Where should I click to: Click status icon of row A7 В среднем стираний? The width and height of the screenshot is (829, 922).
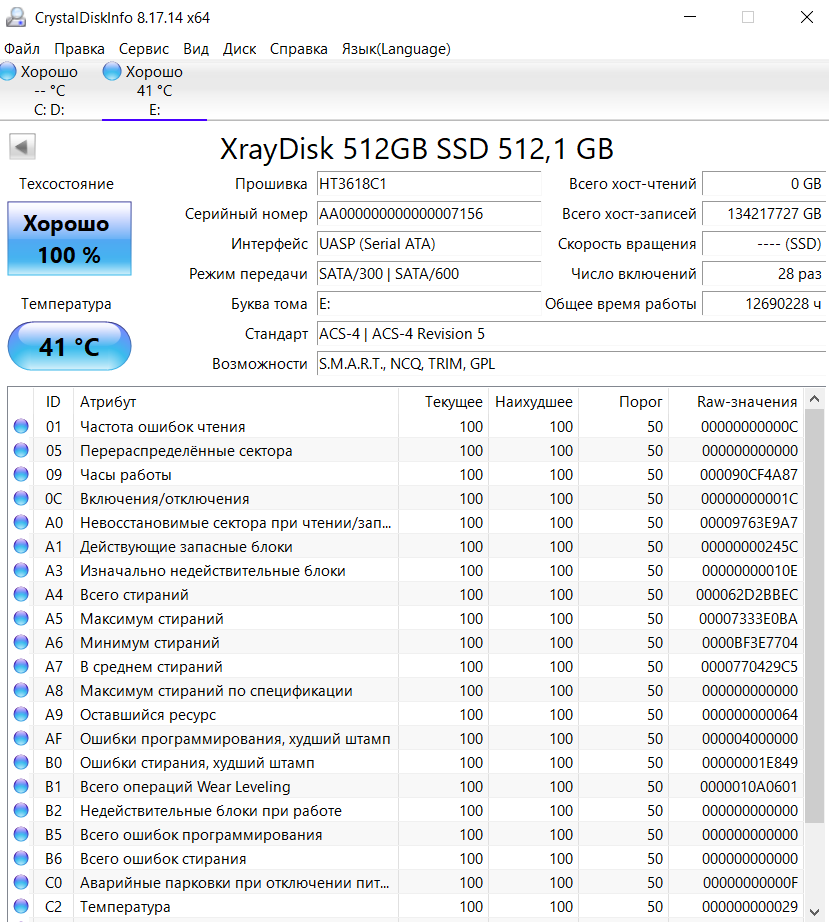click(21, 666)
